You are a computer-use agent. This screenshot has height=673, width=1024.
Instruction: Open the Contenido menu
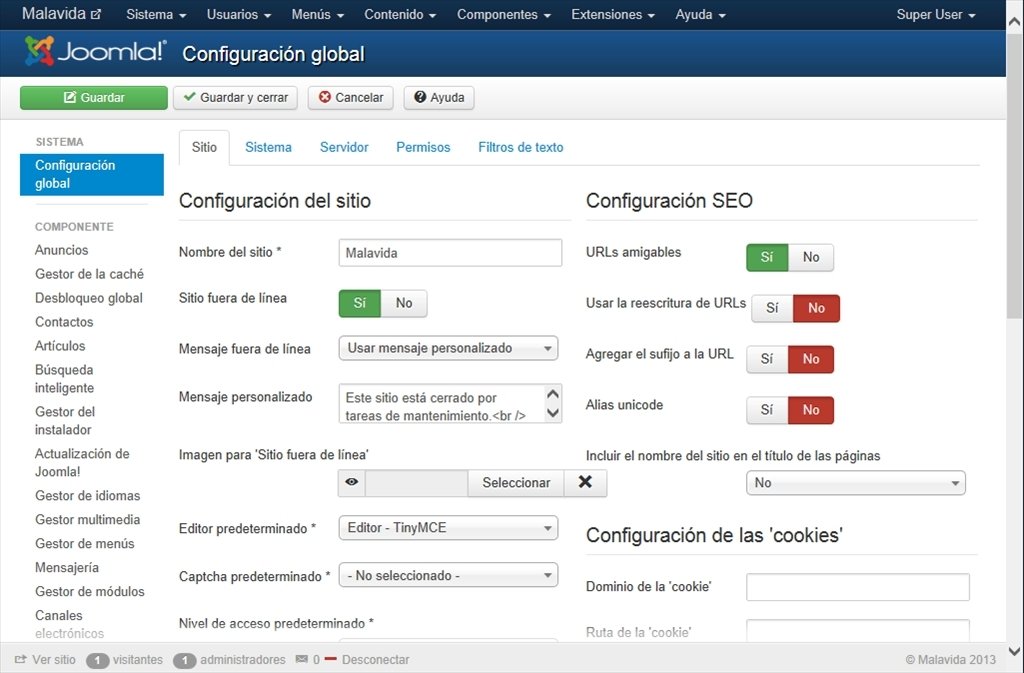(400, 14)
